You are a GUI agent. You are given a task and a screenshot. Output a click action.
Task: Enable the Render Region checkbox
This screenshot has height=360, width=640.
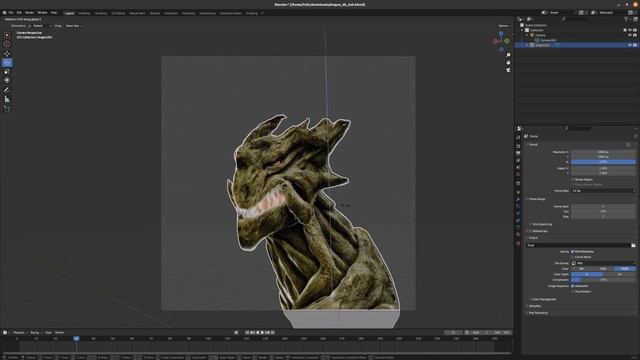tap(573, 180)
